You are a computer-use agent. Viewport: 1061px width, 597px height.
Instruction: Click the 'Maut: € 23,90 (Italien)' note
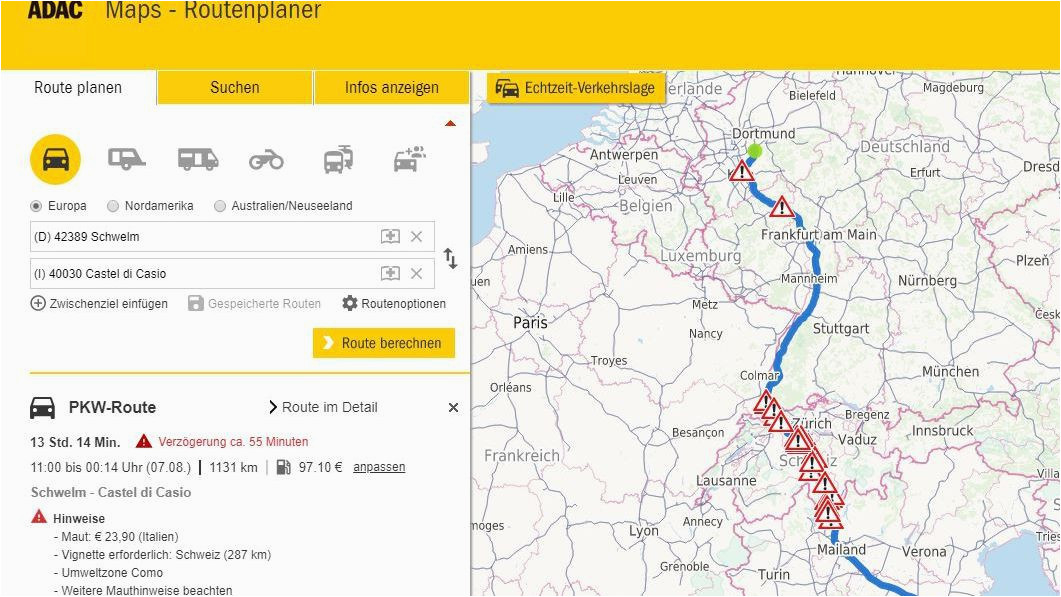(x=116, y=537)
